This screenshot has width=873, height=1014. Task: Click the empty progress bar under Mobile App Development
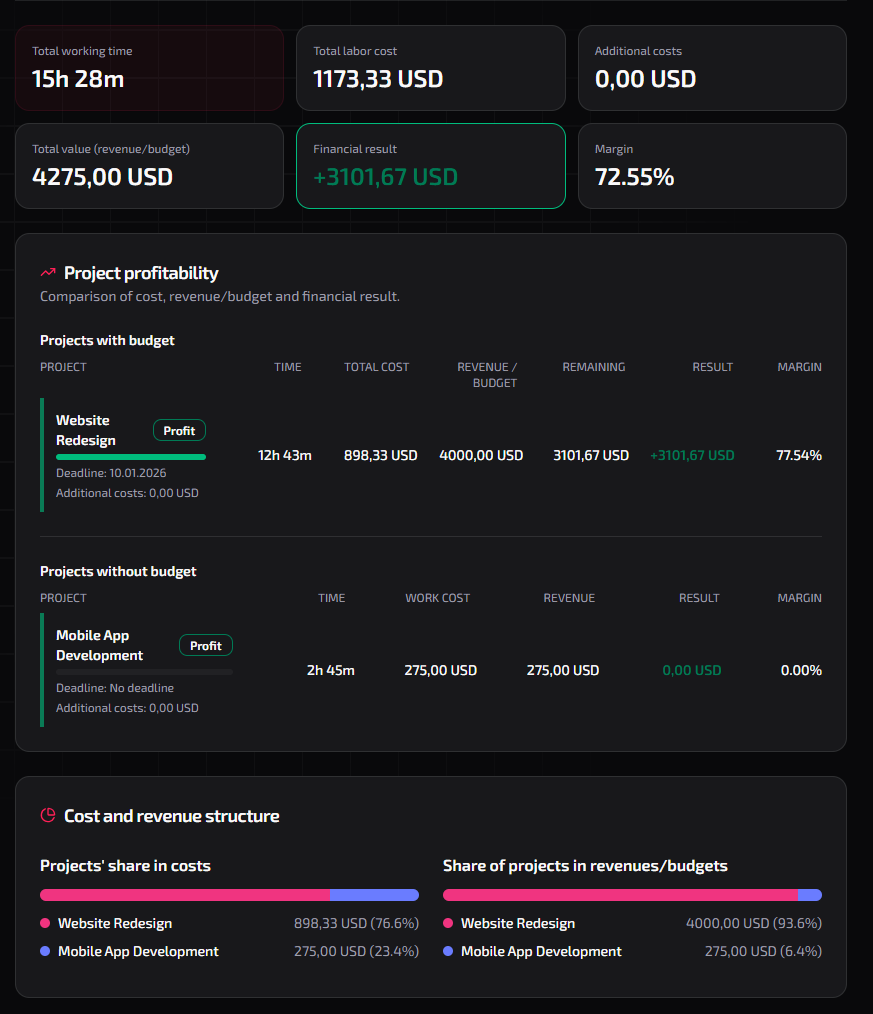(x=144, y=672)
